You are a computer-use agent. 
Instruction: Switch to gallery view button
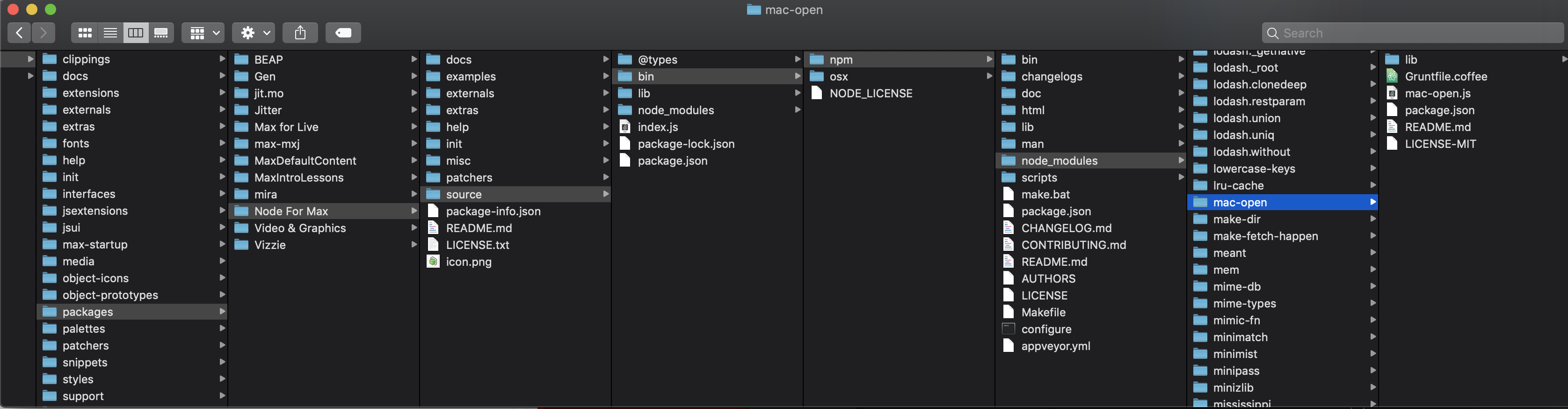(x=161, y=33)
